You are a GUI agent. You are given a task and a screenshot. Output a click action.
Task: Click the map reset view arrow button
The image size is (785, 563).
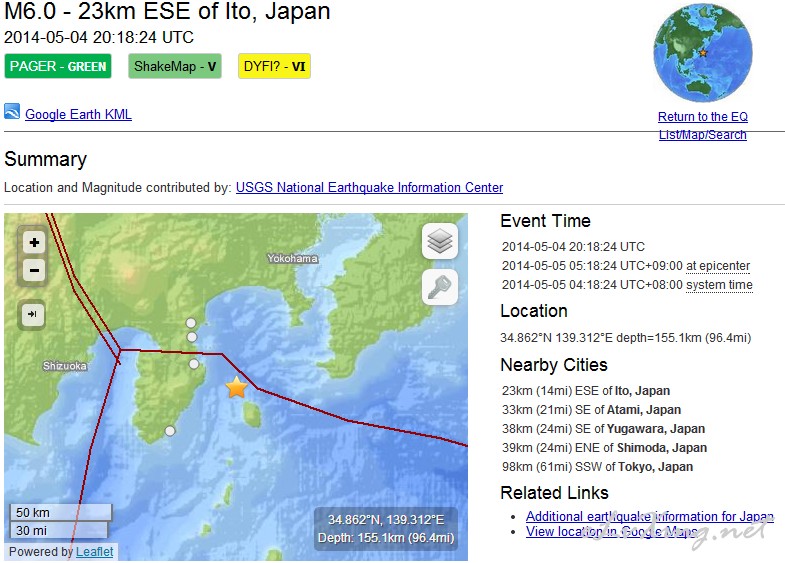click(x=34, y=314)
